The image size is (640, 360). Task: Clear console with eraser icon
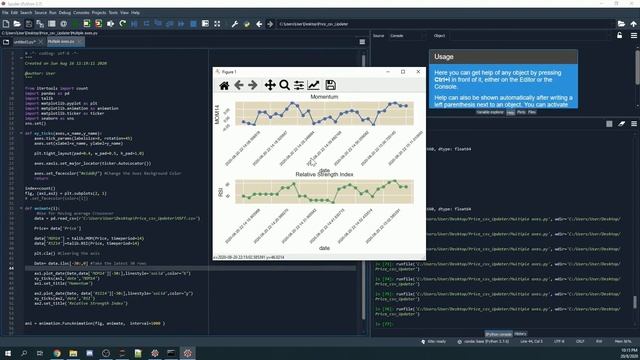click(621, 124)
